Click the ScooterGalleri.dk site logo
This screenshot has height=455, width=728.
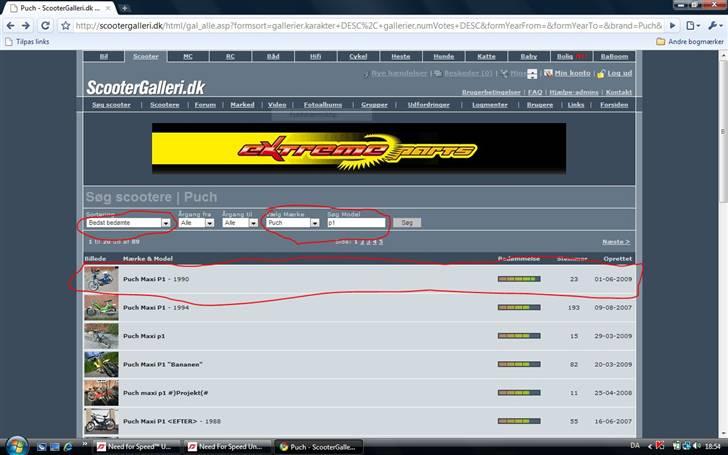click(x=145, y=87)
